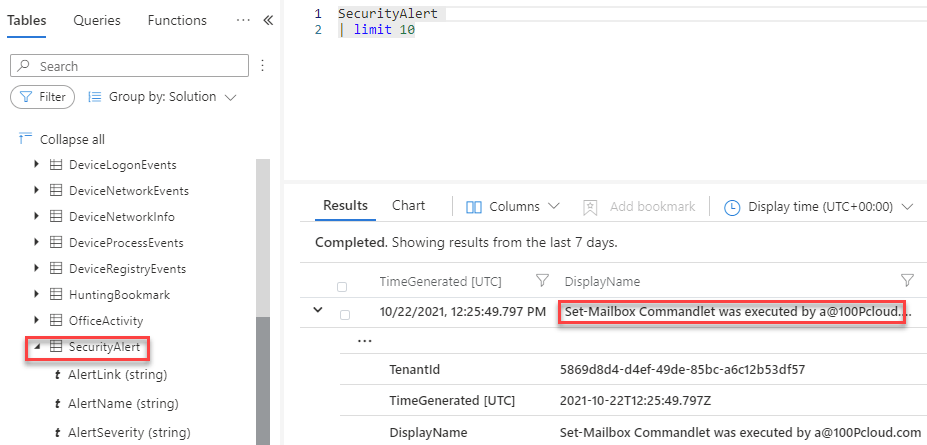The height and width of the screenshot is (445, 927).
Task: Click Collapse all link
Action: point(71,139)
